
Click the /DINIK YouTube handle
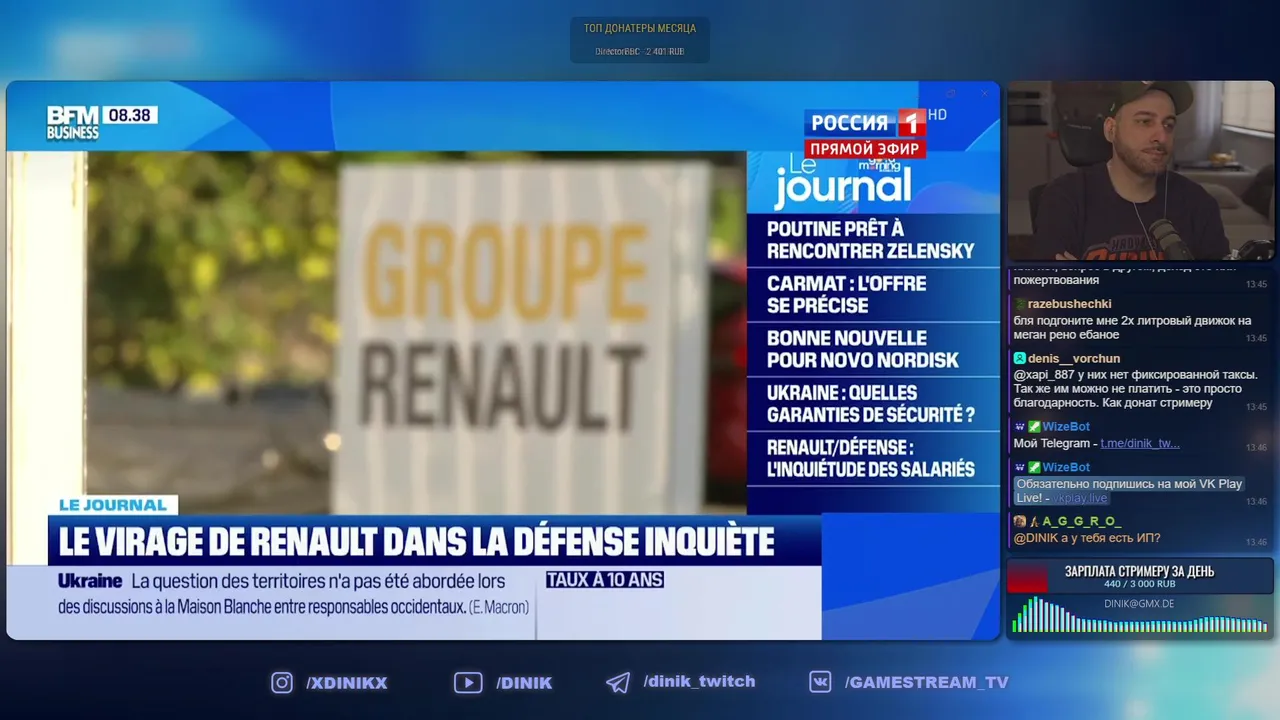pos(524,683)
